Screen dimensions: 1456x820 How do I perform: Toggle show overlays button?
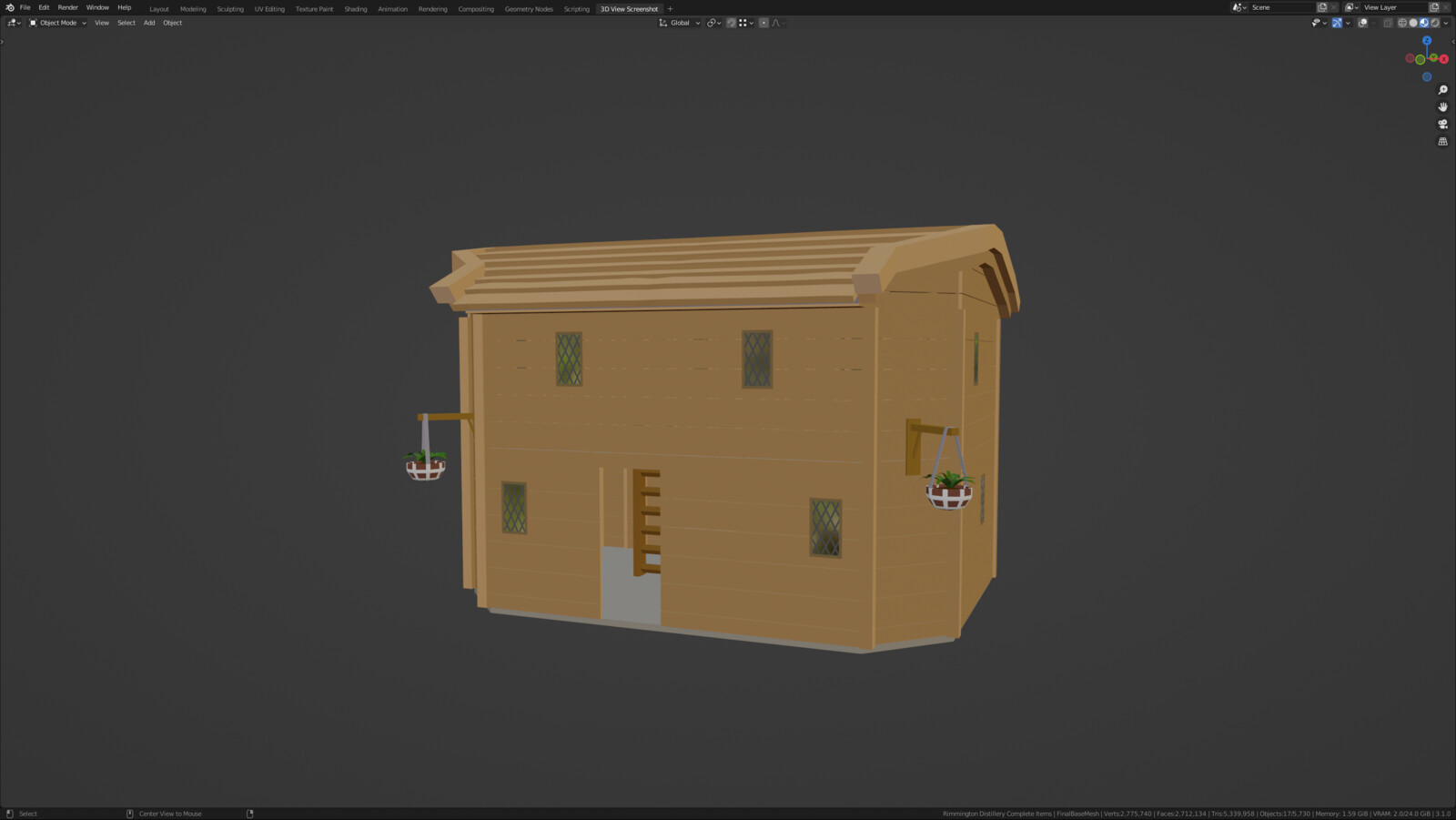click(1362, 23)
